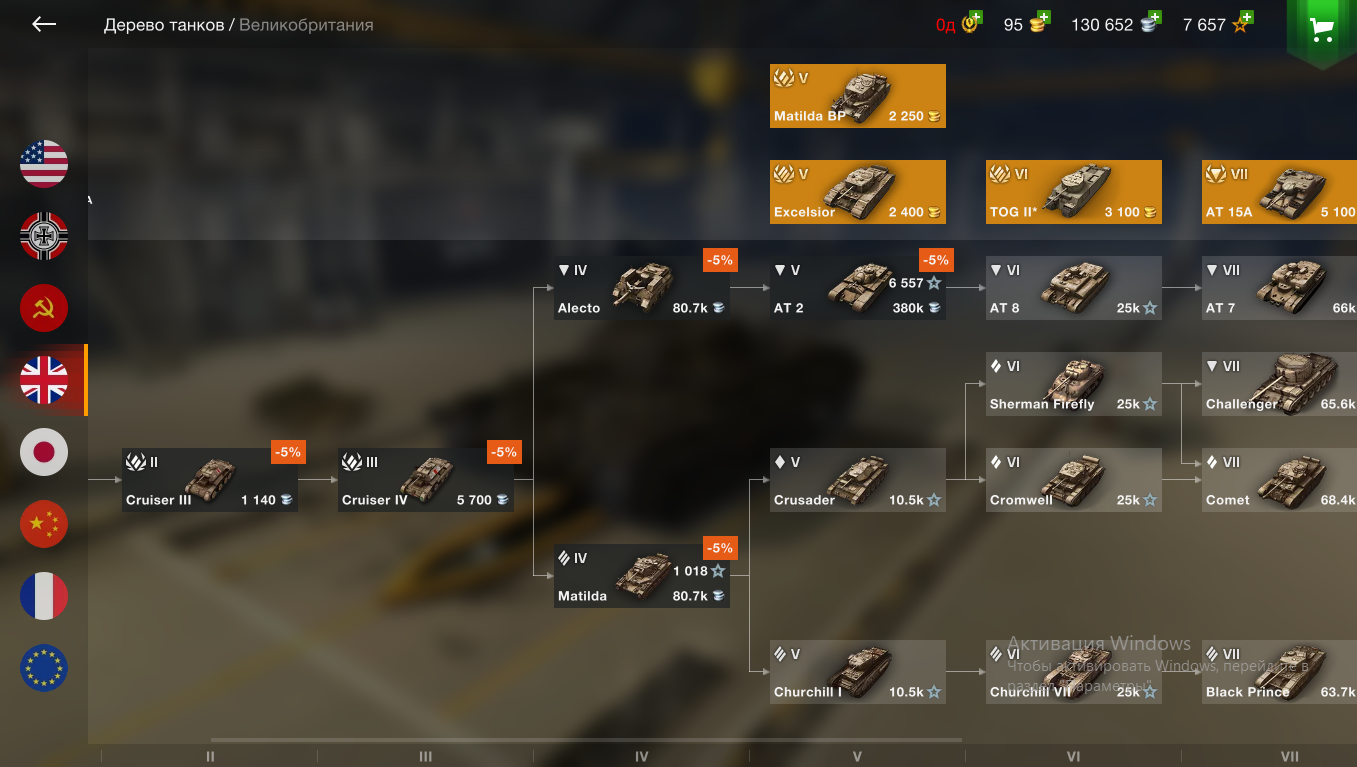Select the Crusader tier V tank
The image size is (1357, 767).
pos(858,480)
